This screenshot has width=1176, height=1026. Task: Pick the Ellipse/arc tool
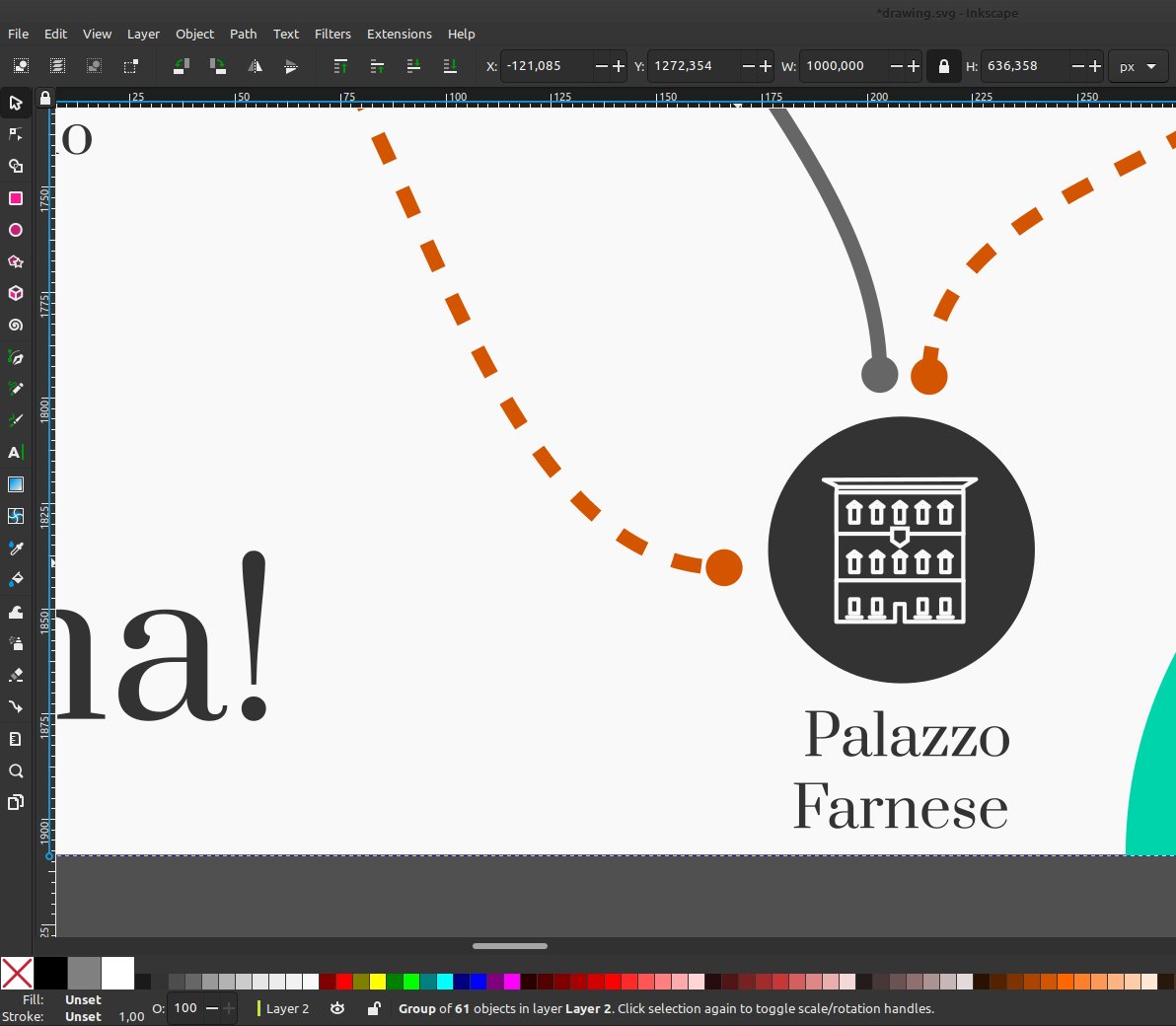click(16, 230)
